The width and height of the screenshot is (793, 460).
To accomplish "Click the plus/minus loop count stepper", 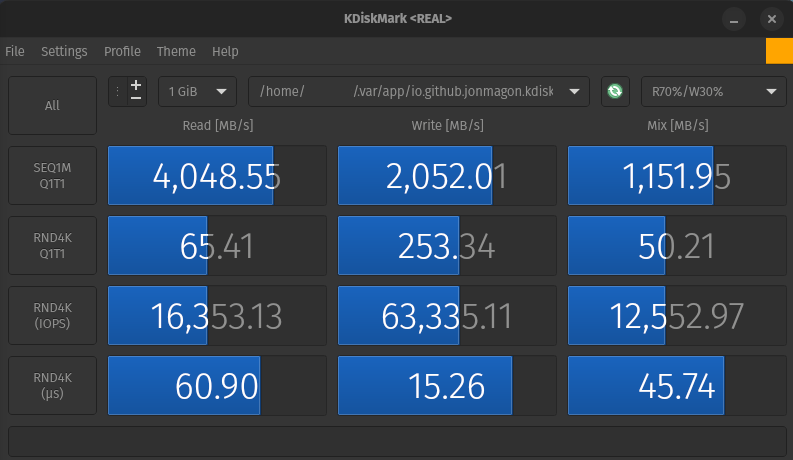I will click(x=136, y=91).
